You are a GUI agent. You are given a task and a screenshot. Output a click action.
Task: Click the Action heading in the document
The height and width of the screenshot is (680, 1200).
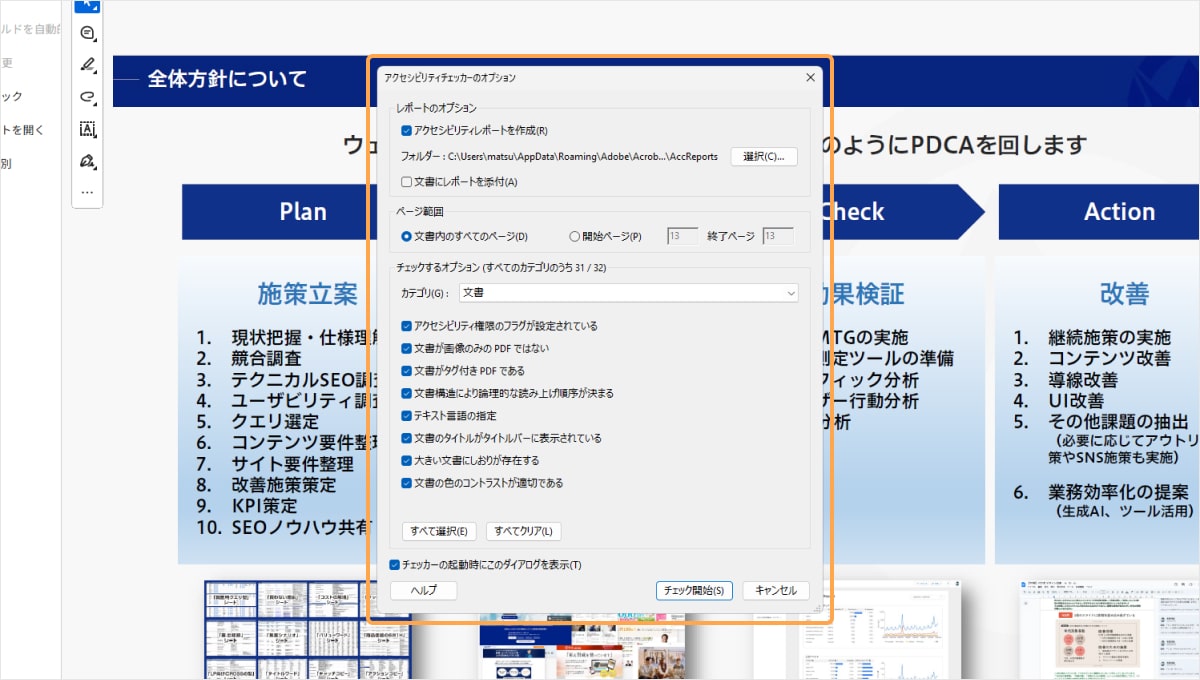click(1119, 211)
